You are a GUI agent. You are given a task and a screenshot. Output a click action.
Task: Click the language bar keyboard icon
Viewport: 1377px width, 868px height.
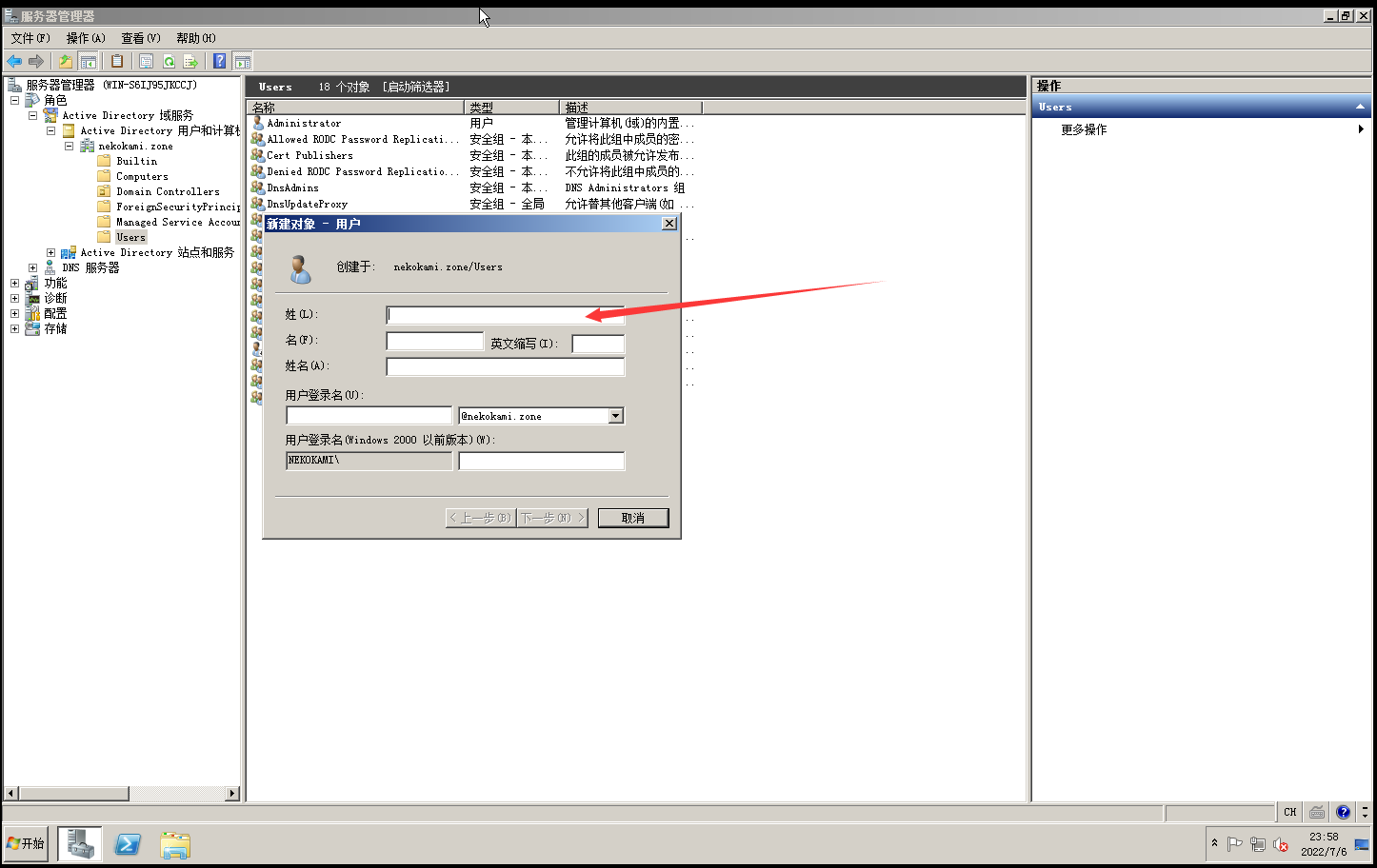[x=1317, y=812]
